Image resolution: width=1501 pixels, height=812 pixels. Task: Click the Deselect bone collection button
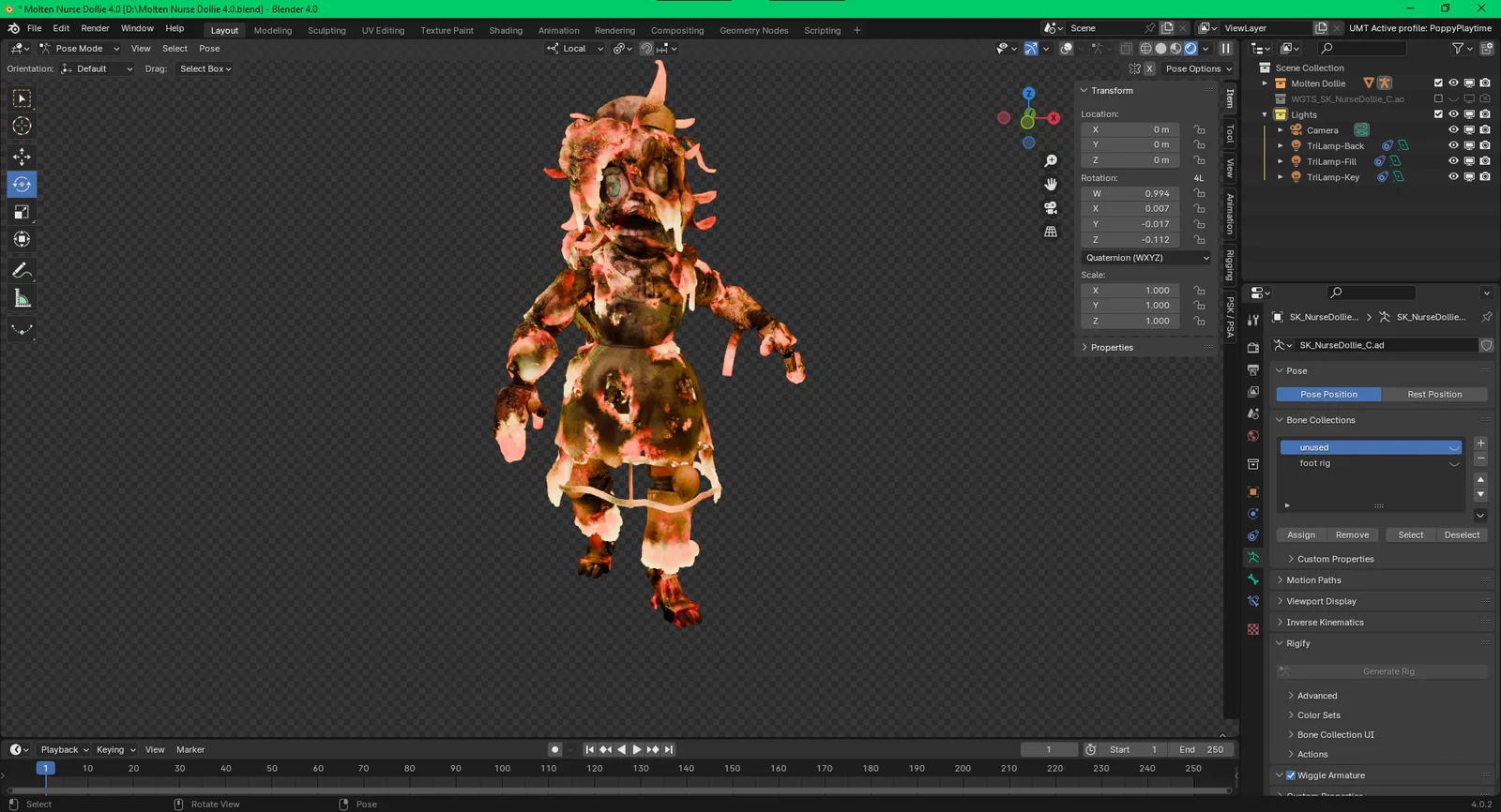click(1462, 535)
